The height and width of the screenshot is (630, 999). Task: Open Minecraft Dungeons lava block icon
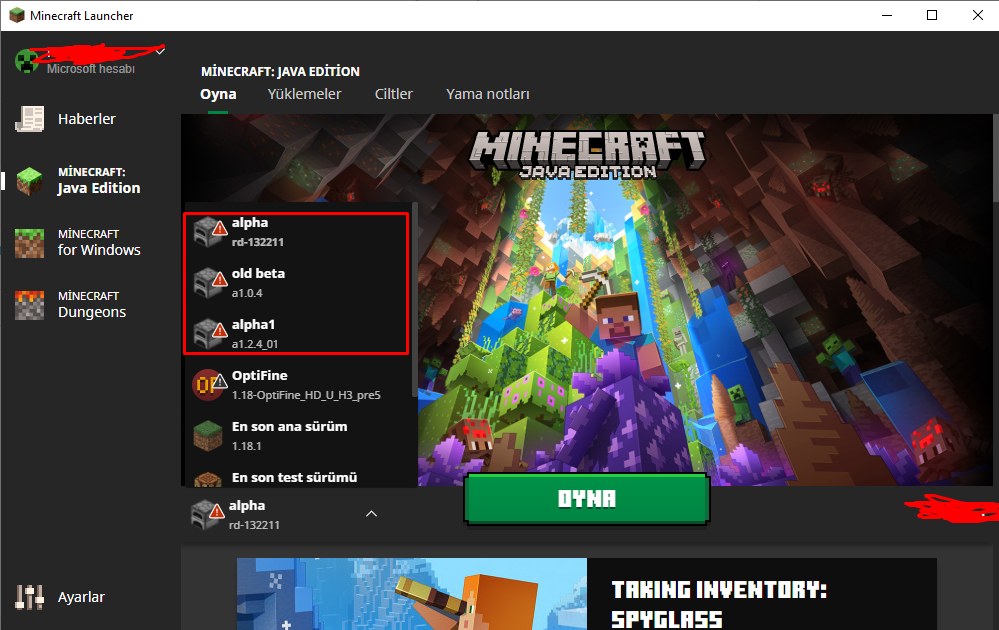(29, 304)
